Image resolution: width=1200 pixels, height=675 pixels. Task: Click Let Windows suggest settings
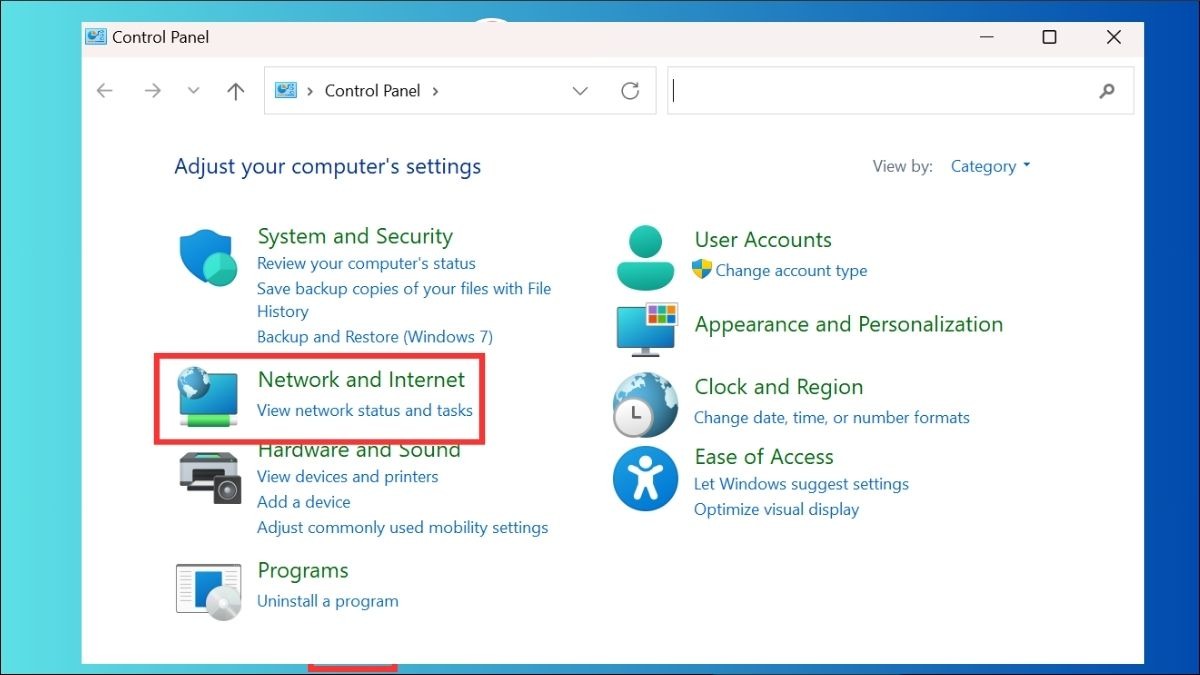click(802, 484)
